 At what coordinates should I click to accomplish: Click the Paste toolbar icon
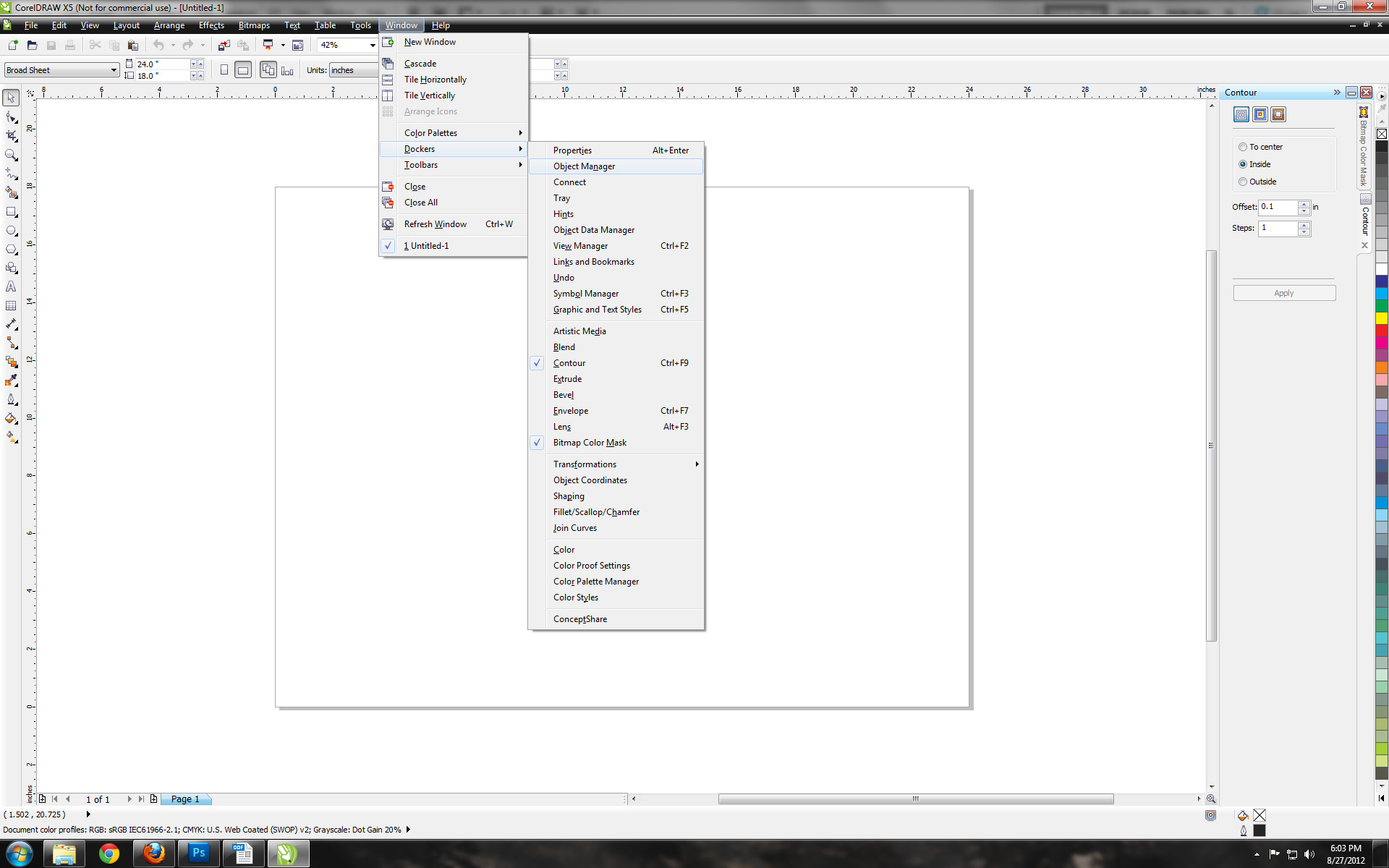[x=133, y=45]
